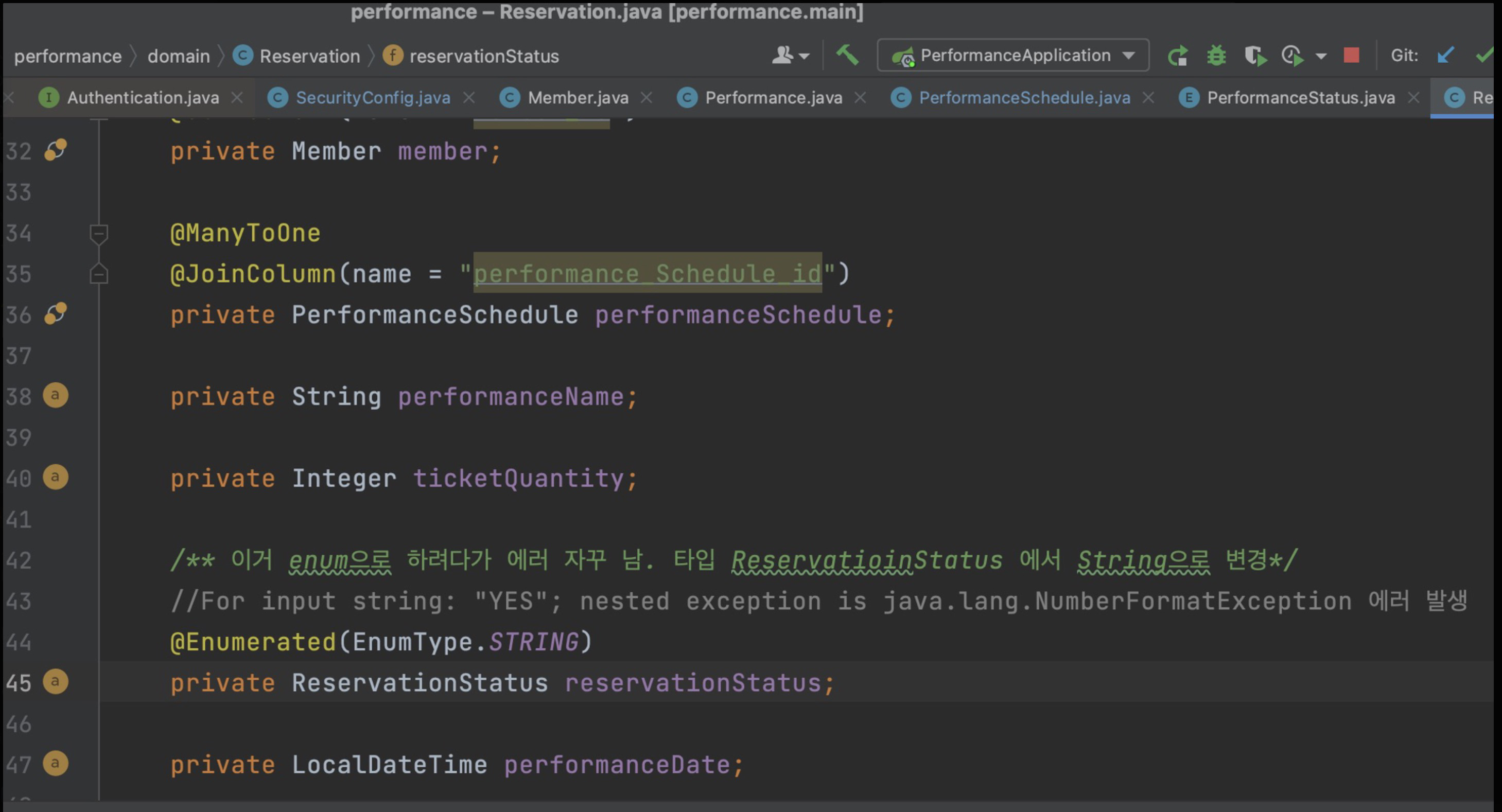Viewport: 1502px width, 812px height.
Task: Close the PerformanceSchedule.java tab
Action: point(1148,98)
